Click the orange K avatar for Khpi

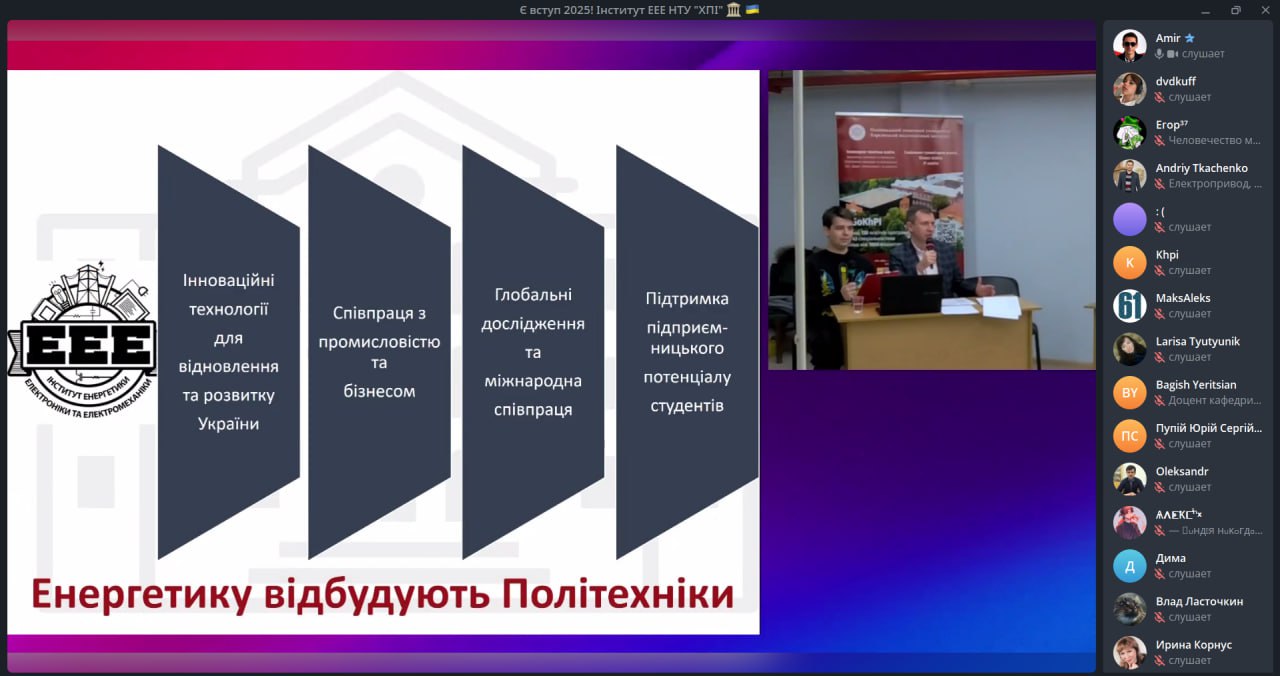1129,262
